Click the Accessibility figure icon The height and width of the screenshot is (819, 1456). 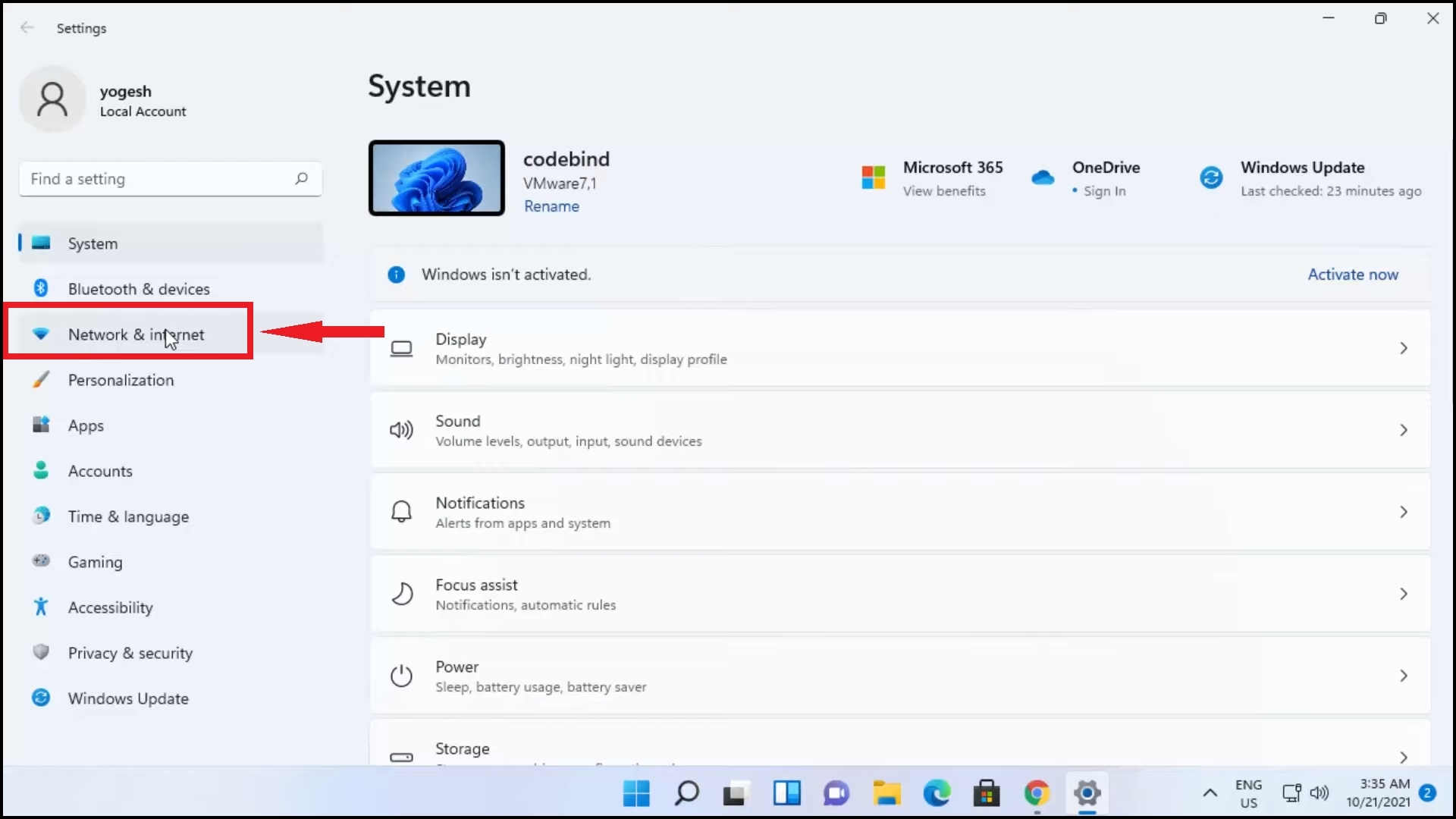[41, 607]
